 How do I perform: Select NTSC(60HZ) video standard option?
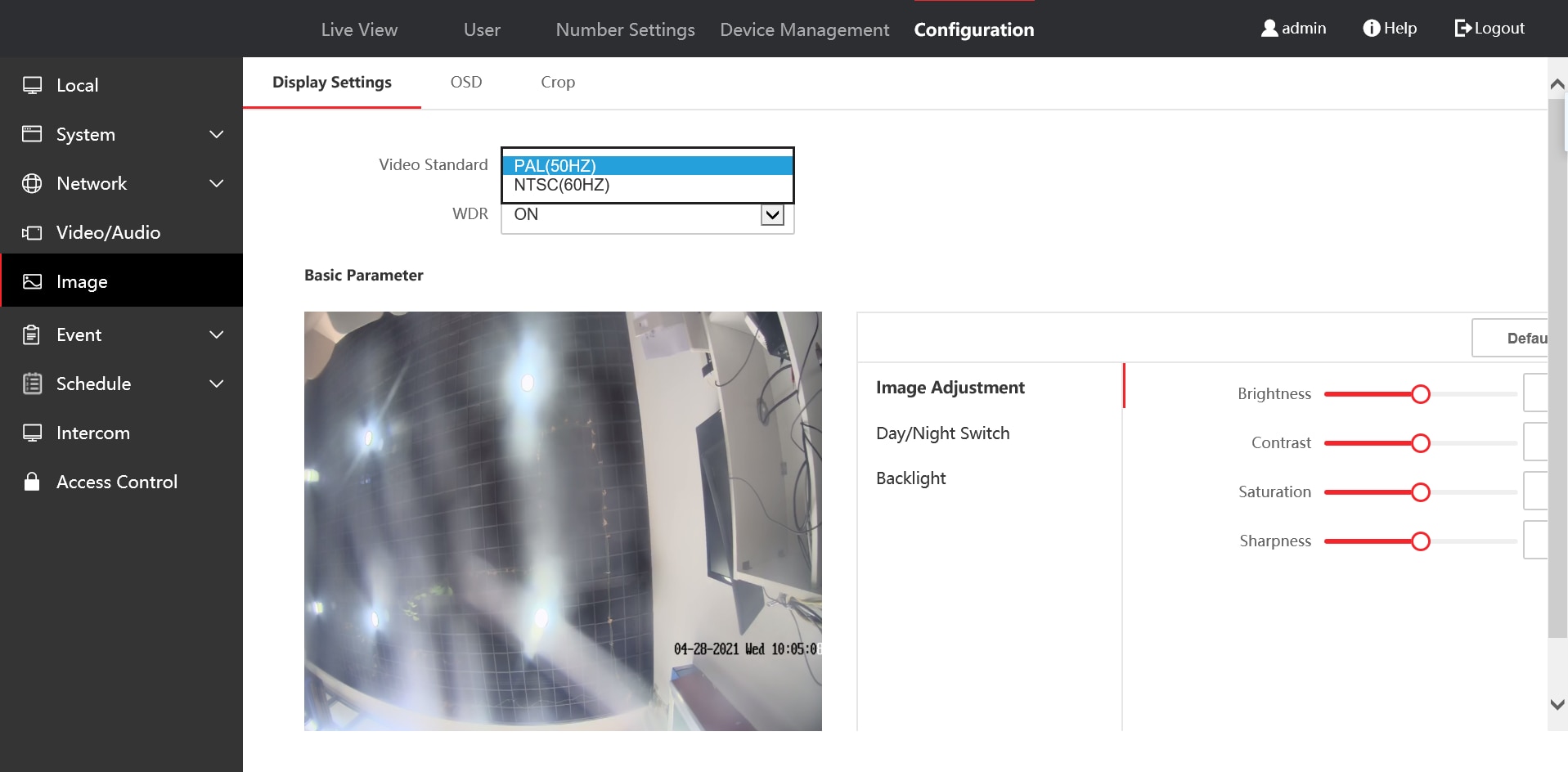coord(647,185)
